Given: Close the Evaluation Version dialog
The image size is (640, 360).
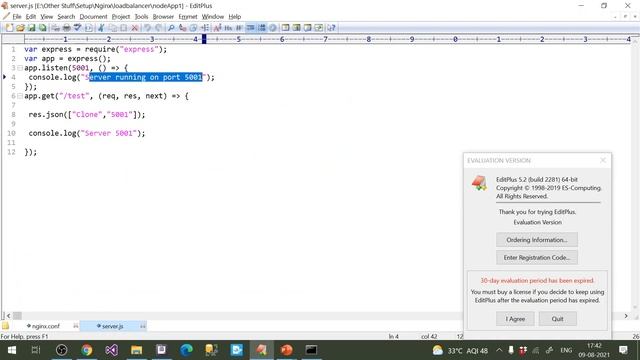Looking at the screenshot, I should [603, 160].
